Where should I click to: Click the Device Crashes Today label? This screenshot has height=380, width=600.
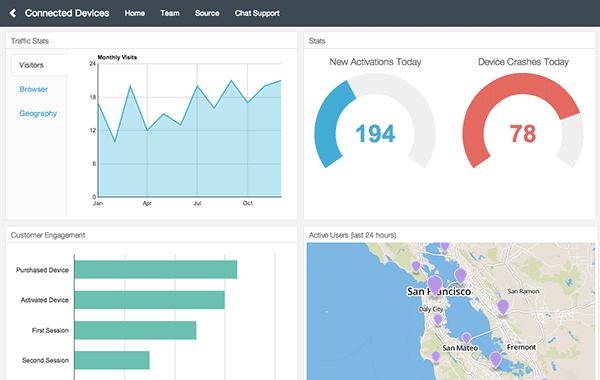pos(523,62)
